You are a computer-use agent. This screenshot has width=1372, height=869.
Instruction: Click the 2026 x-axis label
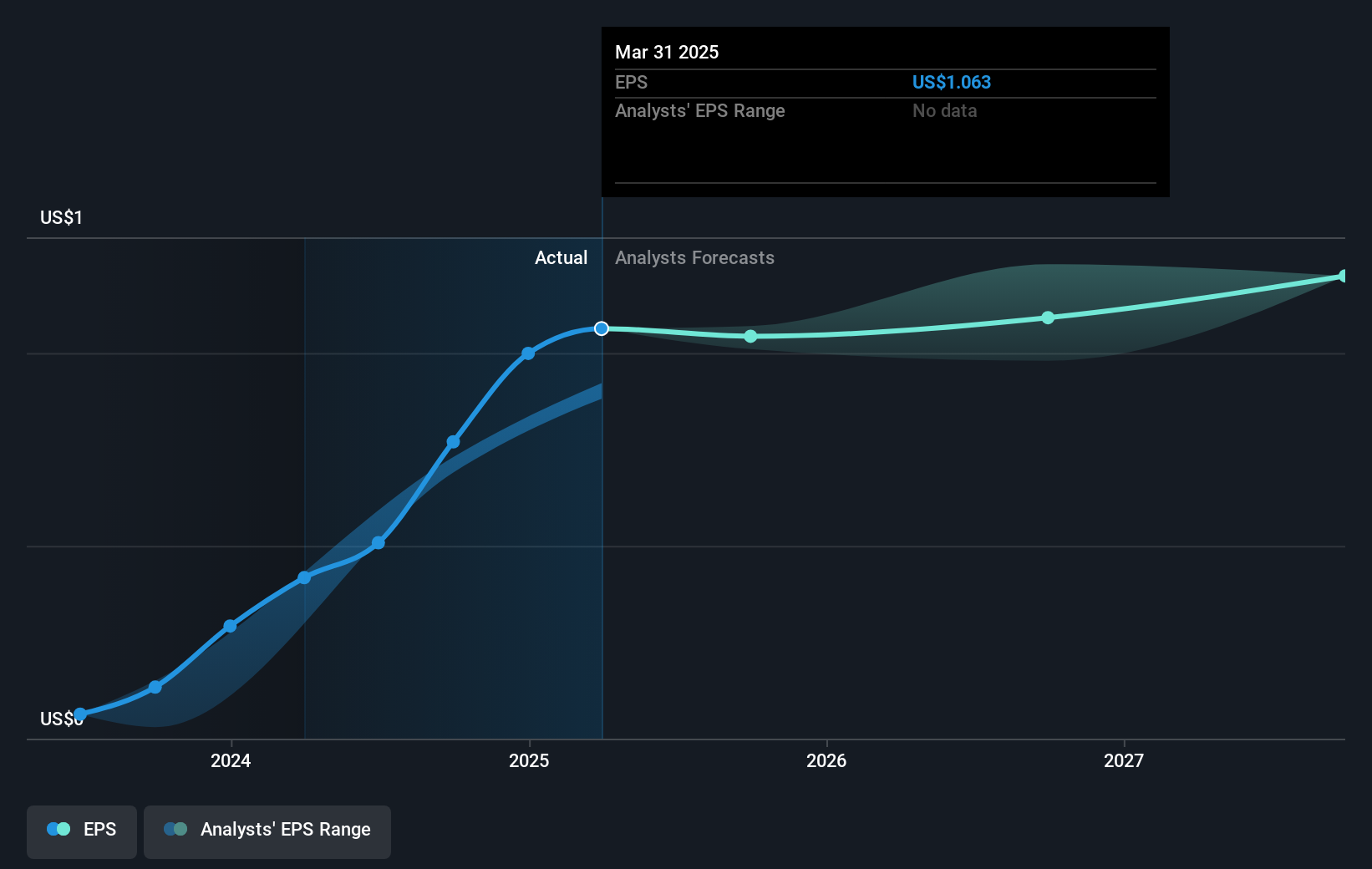tap(826, 760)
